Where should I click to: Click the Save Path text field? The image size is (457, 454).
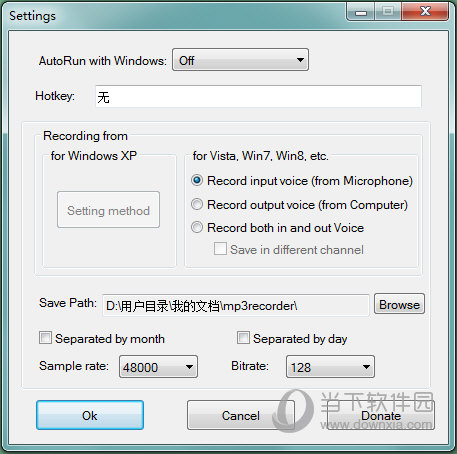(x=236, y=305)
